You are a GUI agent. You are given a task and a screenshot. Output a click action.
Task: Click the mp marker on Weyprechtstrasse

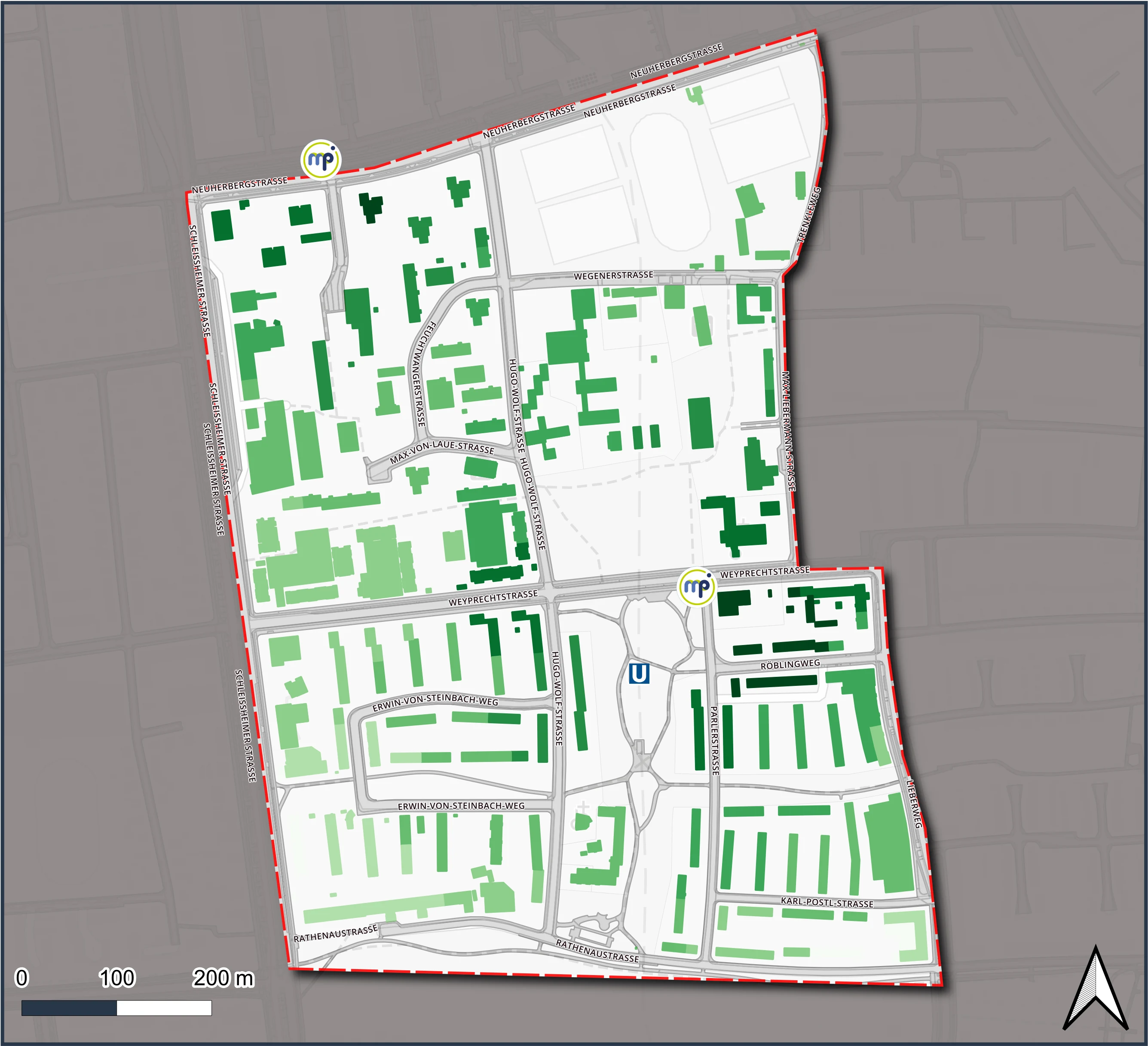point(697,587)
